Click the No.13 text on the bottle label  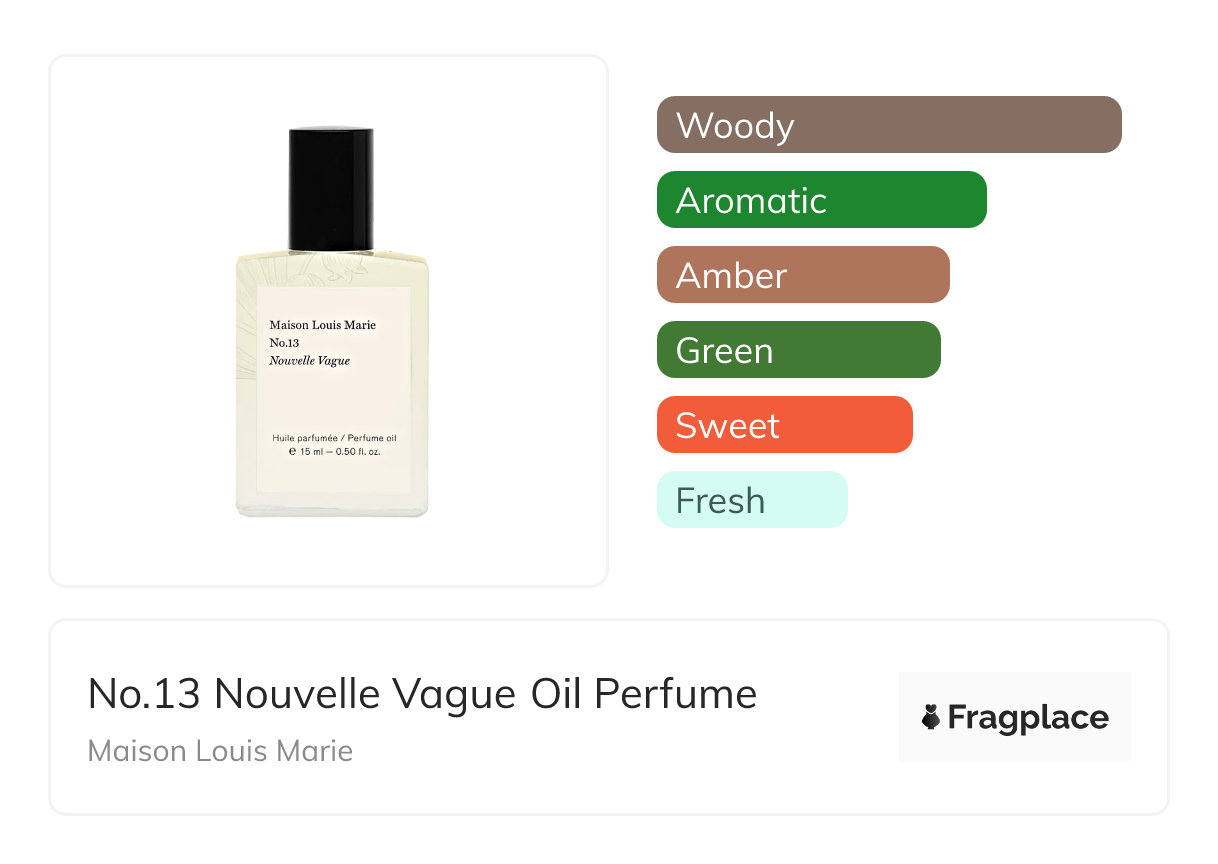click(x=284, y=343)
